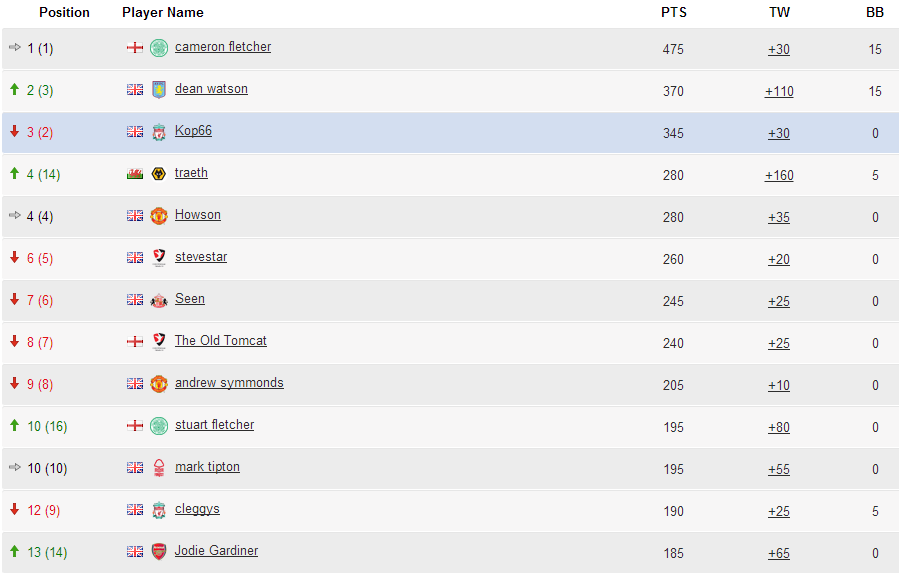Click Sunderland badge next to Seen

click(x=159, y=300)
